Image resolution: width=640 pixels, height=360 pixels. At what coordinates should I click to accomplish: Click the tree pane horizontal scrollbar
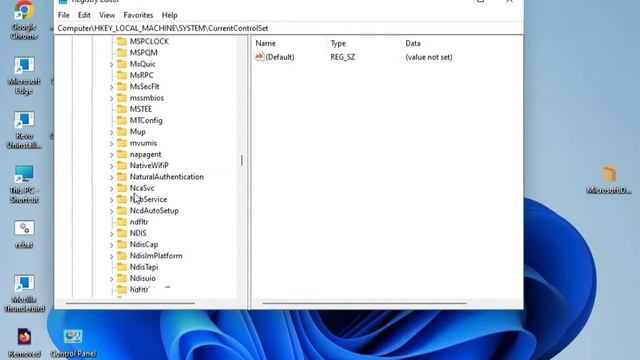pyautogui.click(x=130, y=303)
